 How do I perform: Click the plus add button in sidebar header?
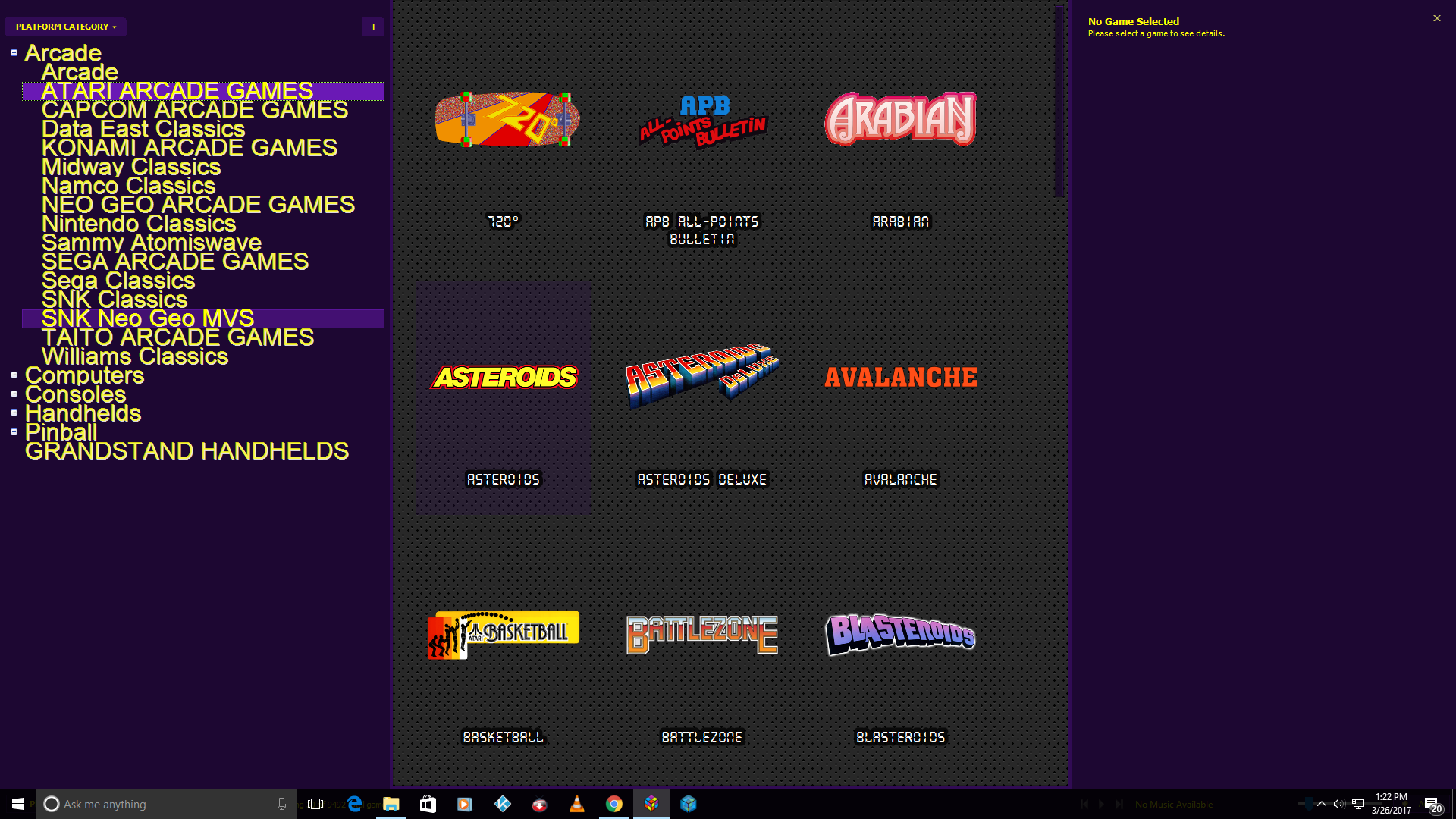(x=373, y=27)
